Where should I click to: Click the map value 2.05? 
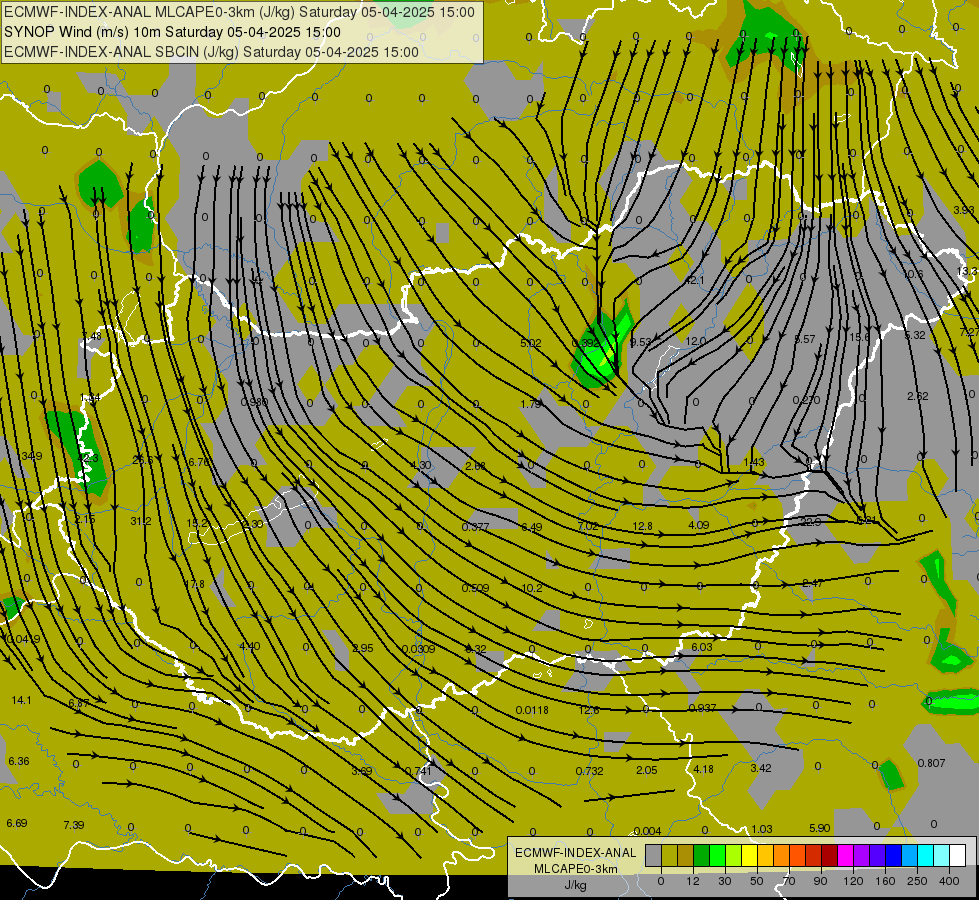pos(647,770)
